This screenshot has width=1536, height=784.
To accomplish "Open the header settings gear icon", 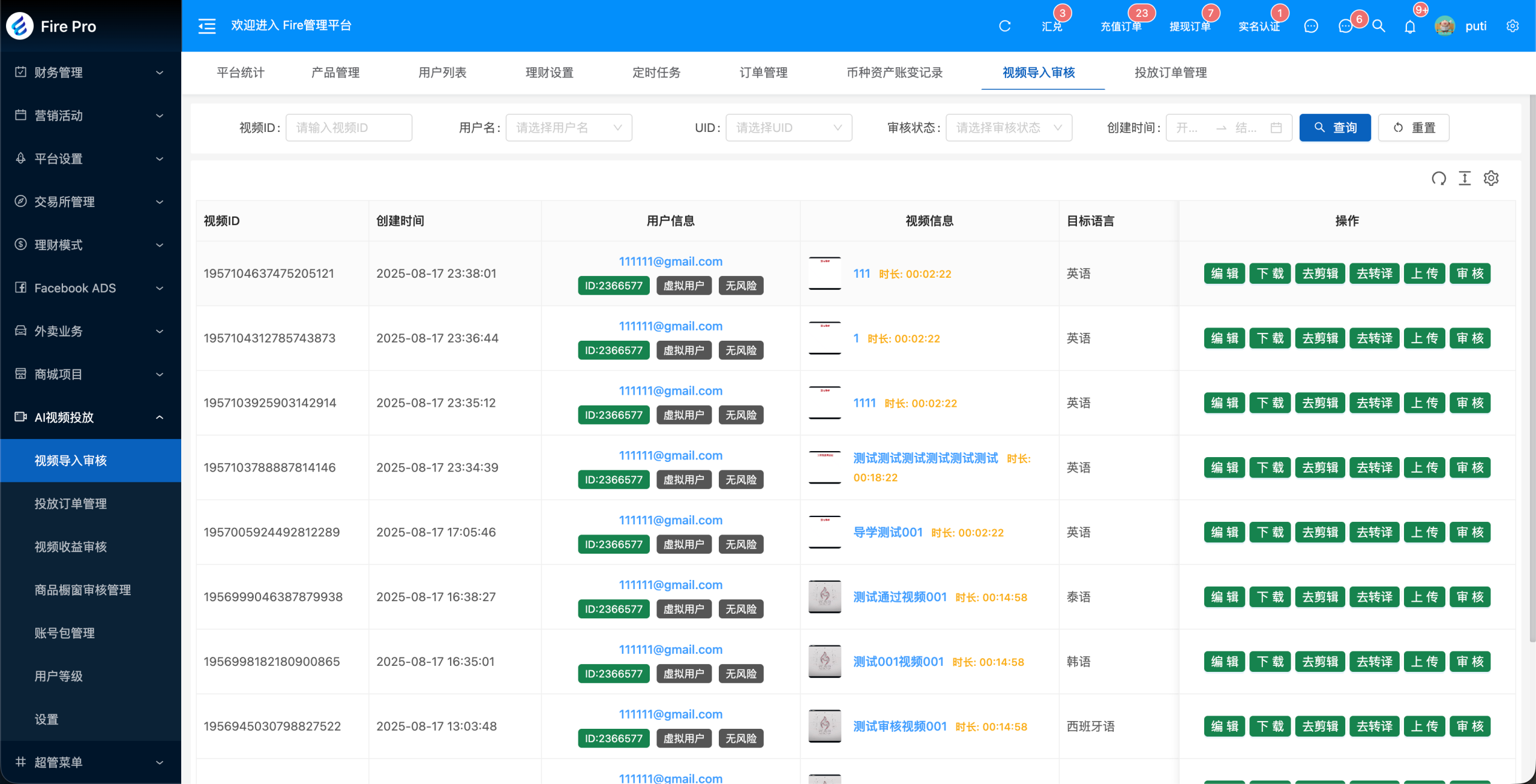I will click(x=1513, y=26).
